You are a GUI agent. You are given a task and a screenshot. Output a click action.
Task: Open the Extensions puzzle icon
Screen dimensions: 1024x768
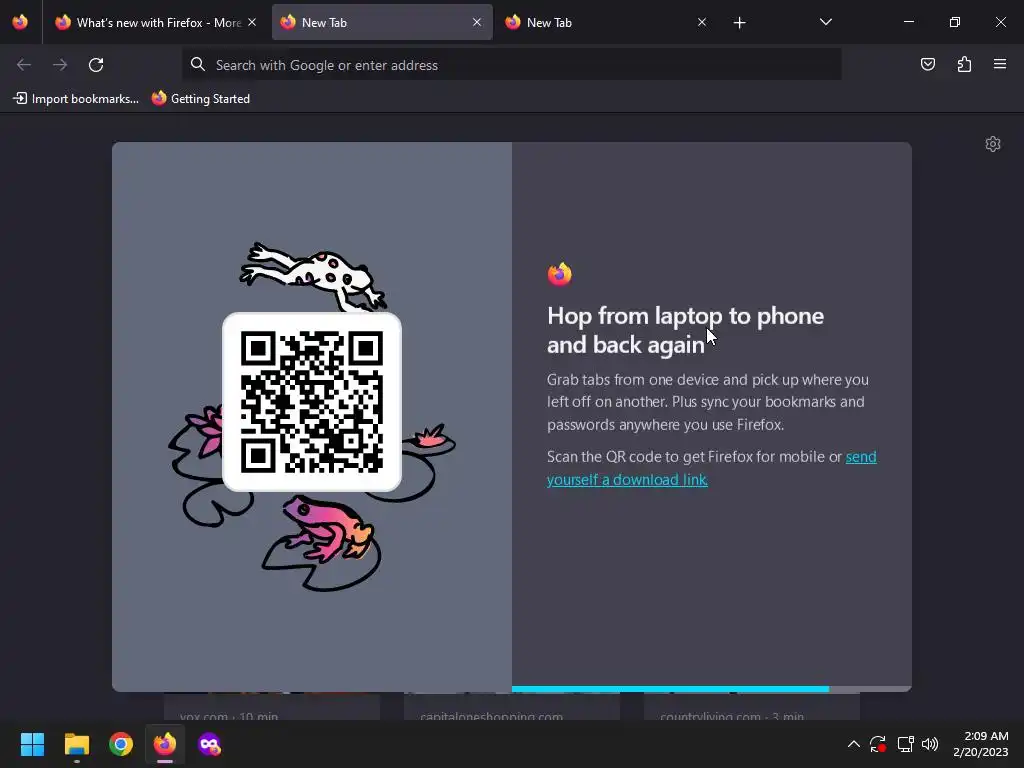coord(964,64)
